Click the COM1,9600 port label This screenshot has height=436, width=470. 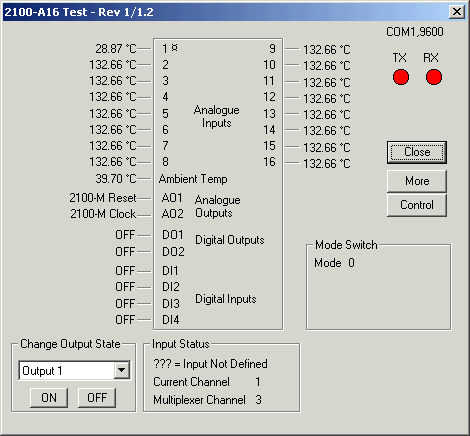pos(415,32)
